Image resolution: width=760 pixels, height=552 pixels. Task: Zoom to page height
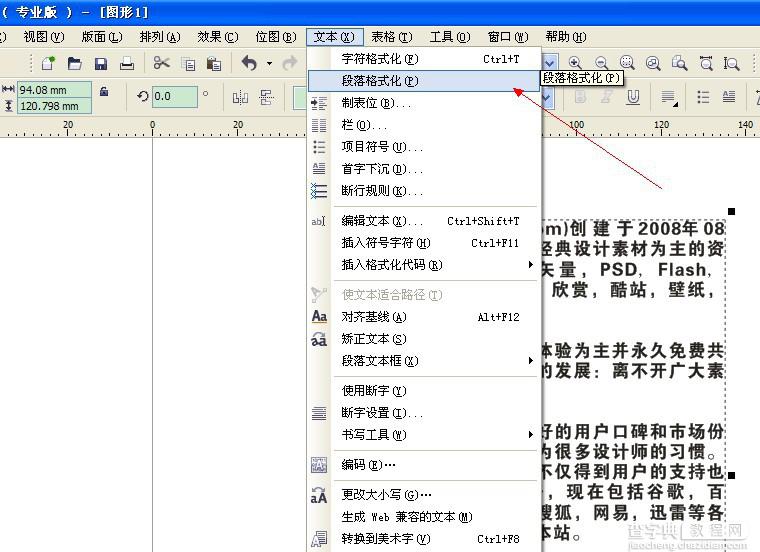click(x=731, y=63)
